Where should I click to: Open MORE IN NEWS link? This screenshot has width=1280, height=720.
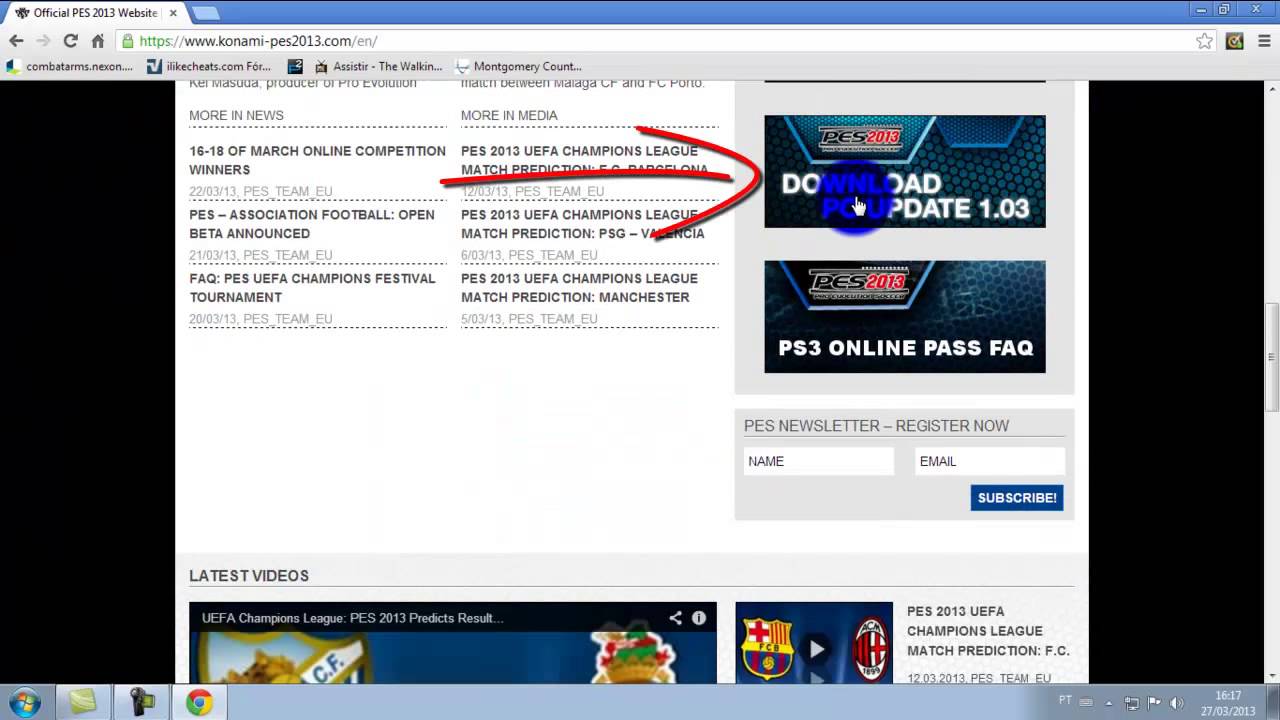[x=236, y=115]
